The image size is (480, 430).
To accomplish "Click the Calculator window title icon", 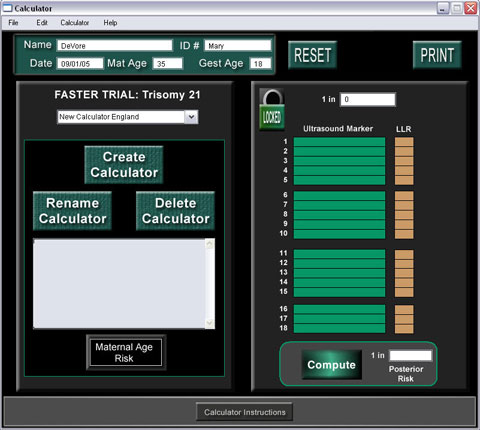I will point(7,8).
